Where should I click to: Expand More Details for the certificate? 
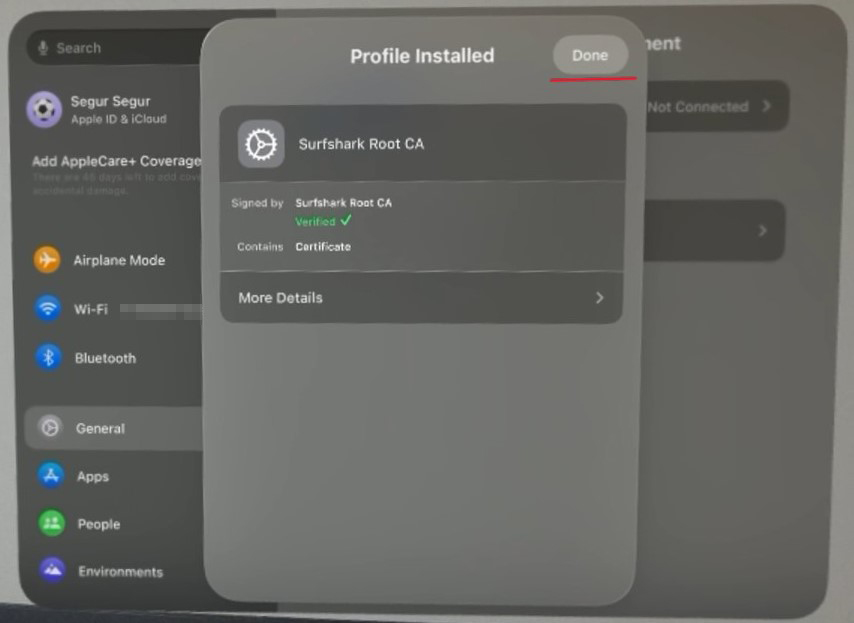coord(421,298)
